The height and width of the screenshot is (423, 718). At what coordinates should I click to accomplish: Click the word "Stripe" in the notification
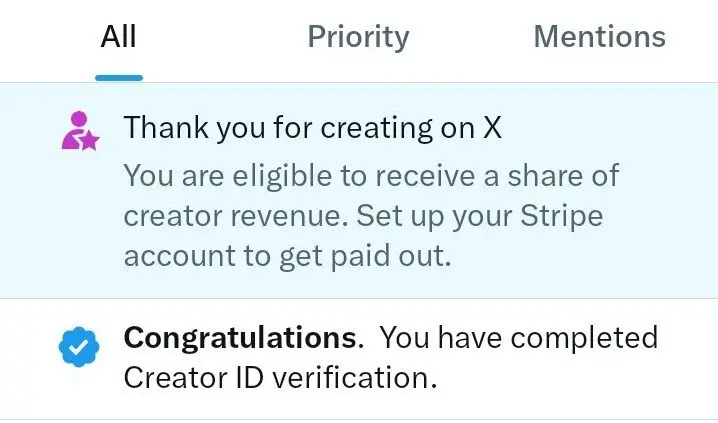click(561, 216)
